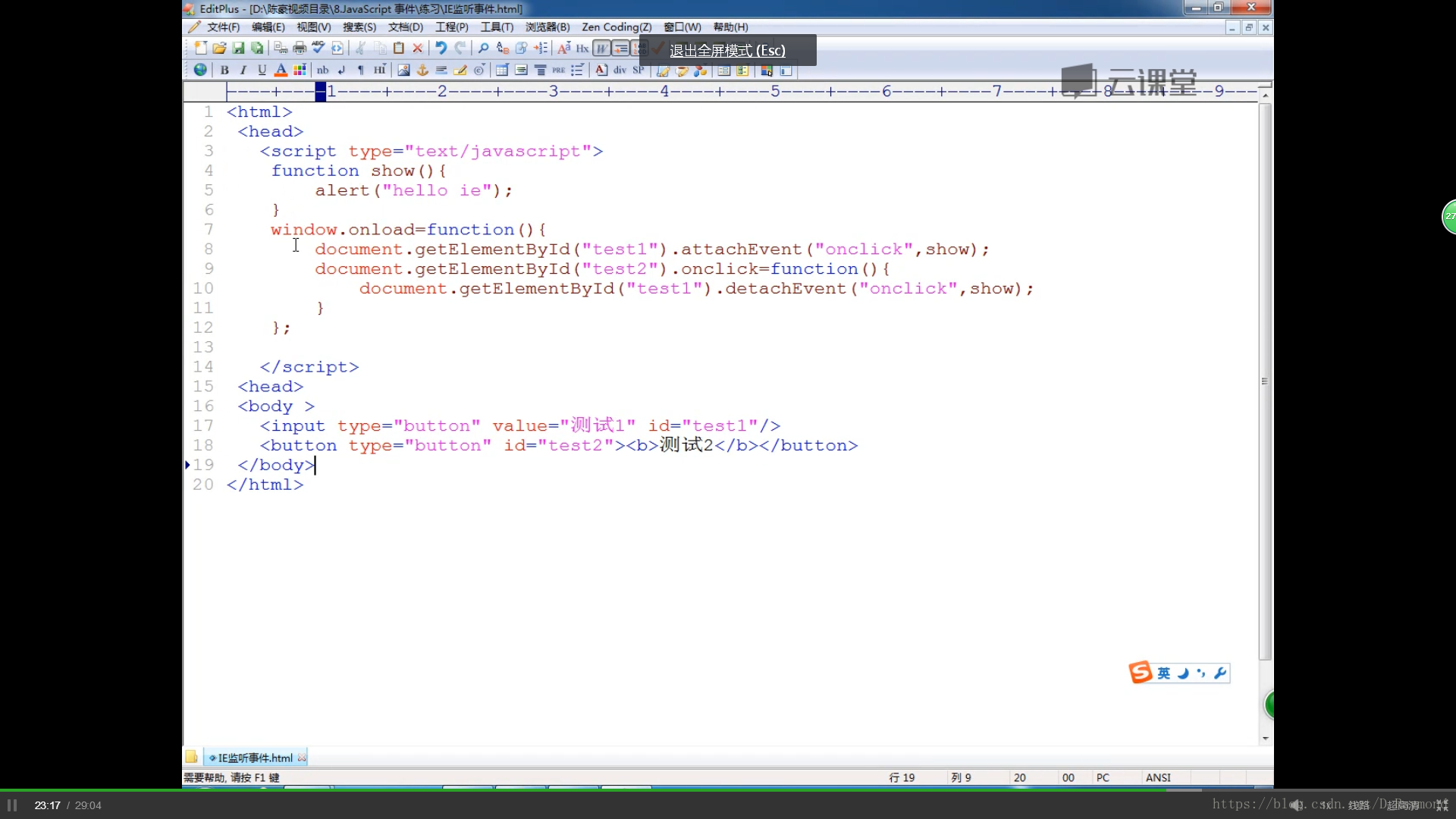Insert div tag icon
Viewport: 1456px width, 819px height.
click(620, 70)
